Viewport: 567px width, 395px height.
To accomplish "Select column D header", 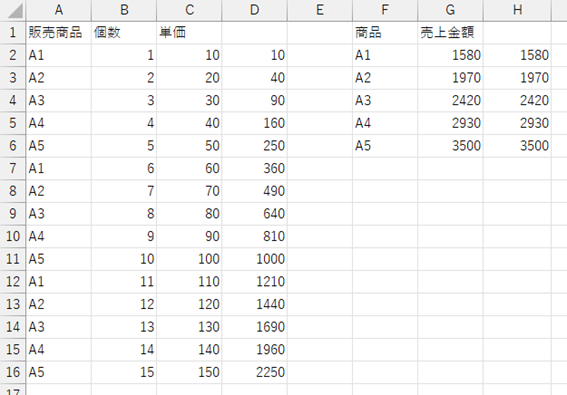I will tap(255, 10).
